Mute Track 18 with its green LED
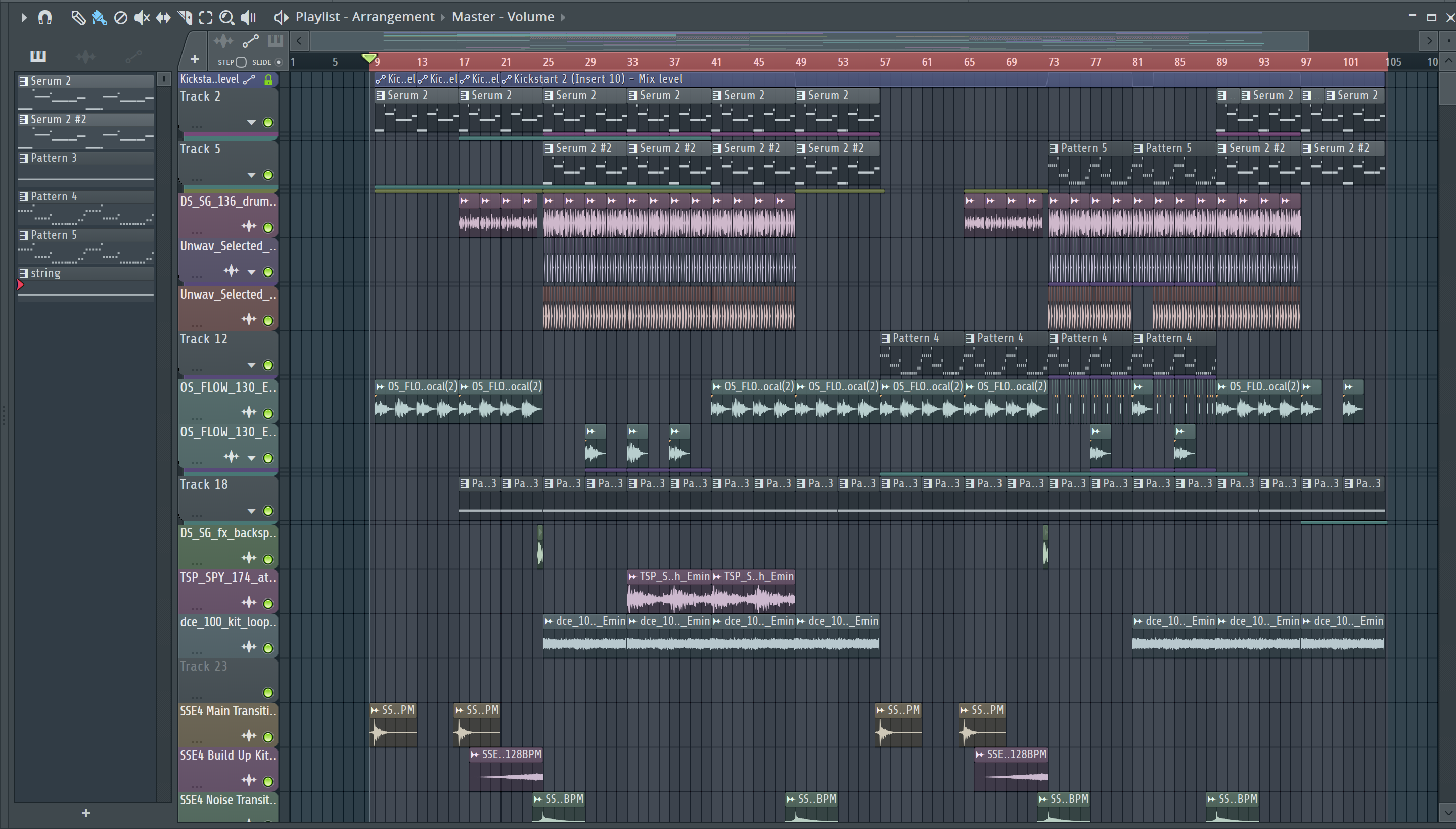Image resolution: width=1456 pixels, height=829 pixels. (x=268, y=511)
